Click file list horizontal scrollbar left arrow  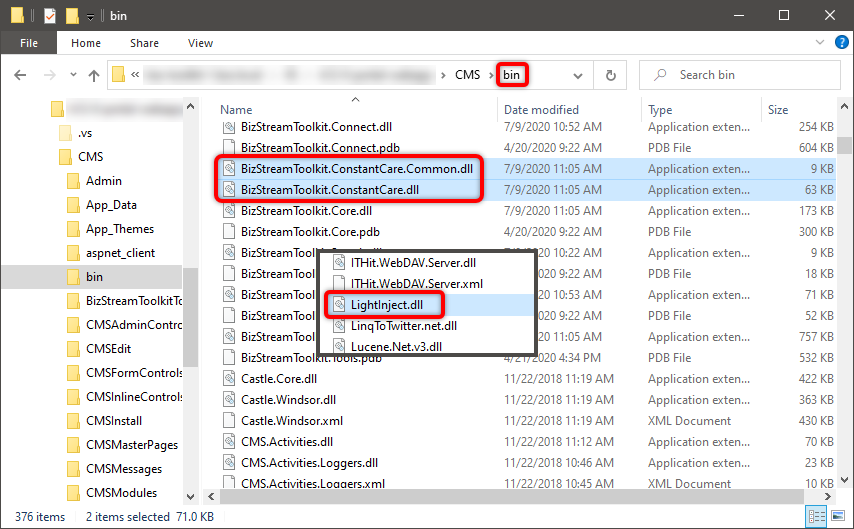211,496
